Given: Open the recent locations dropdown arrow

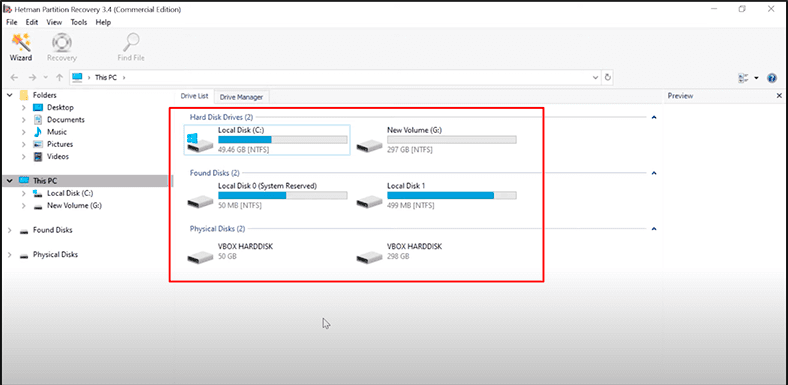Looking at the screenshot, I should click(46, 78).
